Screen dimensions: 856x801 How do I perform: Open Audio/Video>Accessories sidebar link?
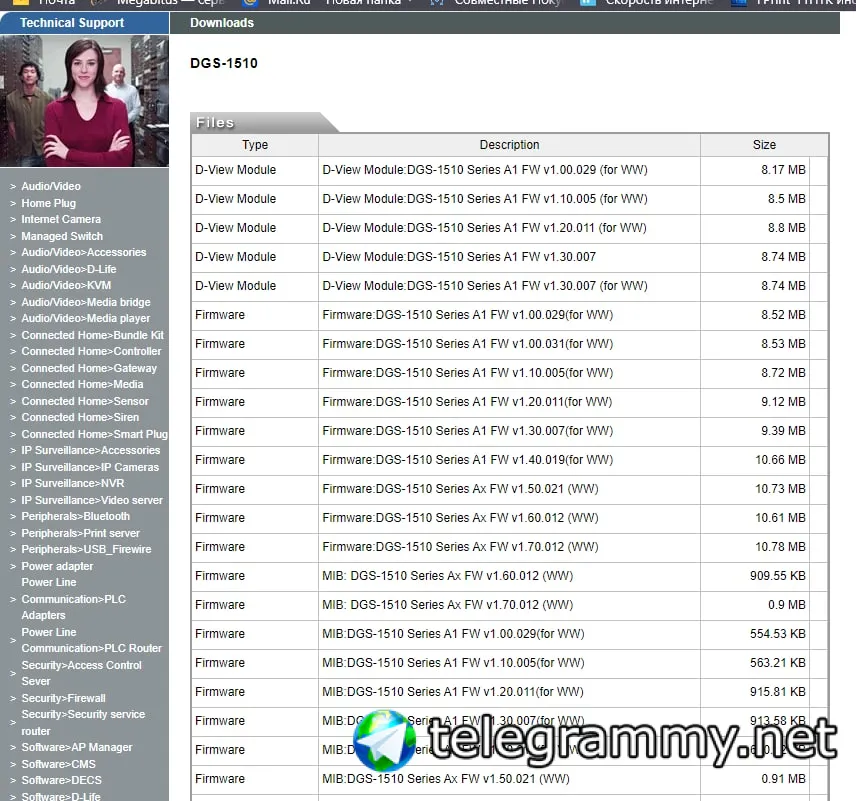84,252
